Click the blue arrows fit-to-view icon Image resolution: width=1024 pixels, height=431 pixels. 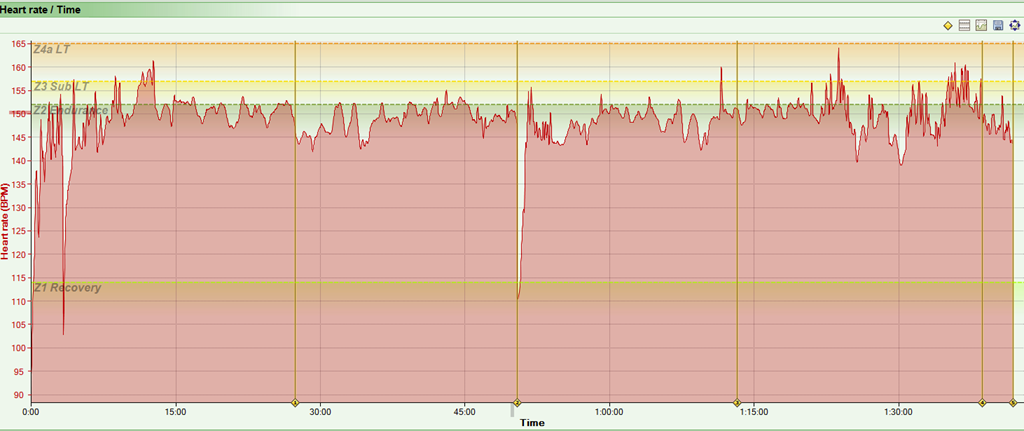pos(1013,25)
